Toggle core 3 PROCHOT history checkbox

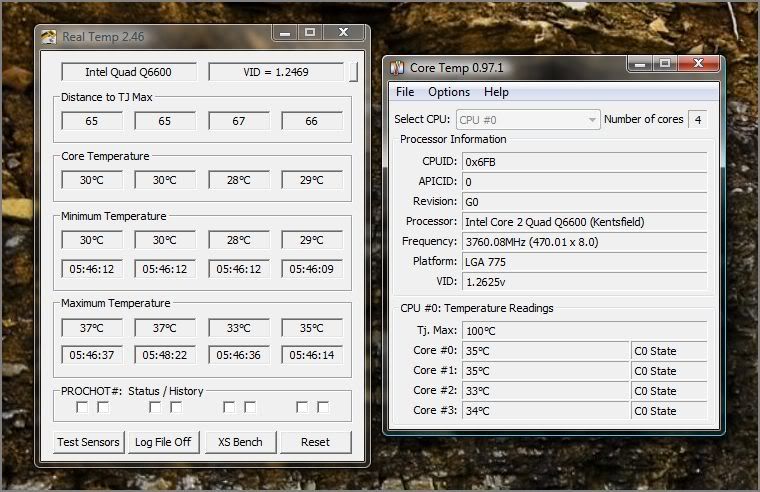coord(323,407)
